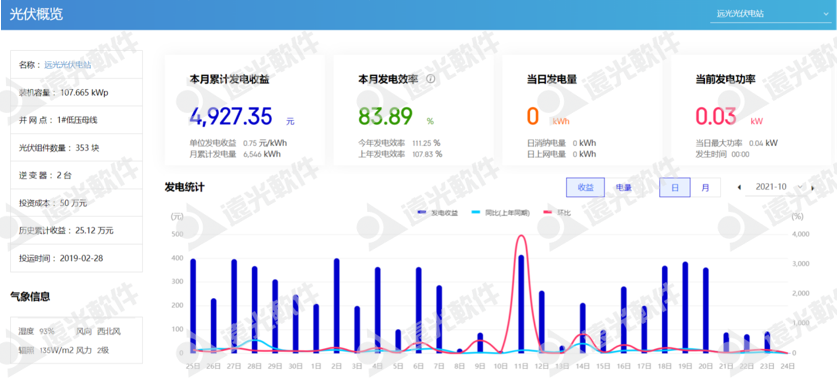Switch chart to 电量 view
The width and height of the screenshot is (837, 387).
pyautogui.click(x=623, y=187)
